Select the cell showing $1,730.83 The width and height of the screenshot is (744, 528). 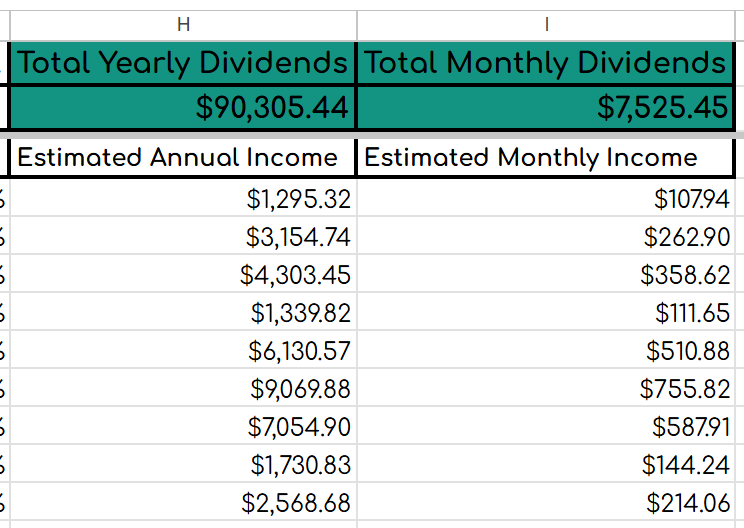point(183,463)
